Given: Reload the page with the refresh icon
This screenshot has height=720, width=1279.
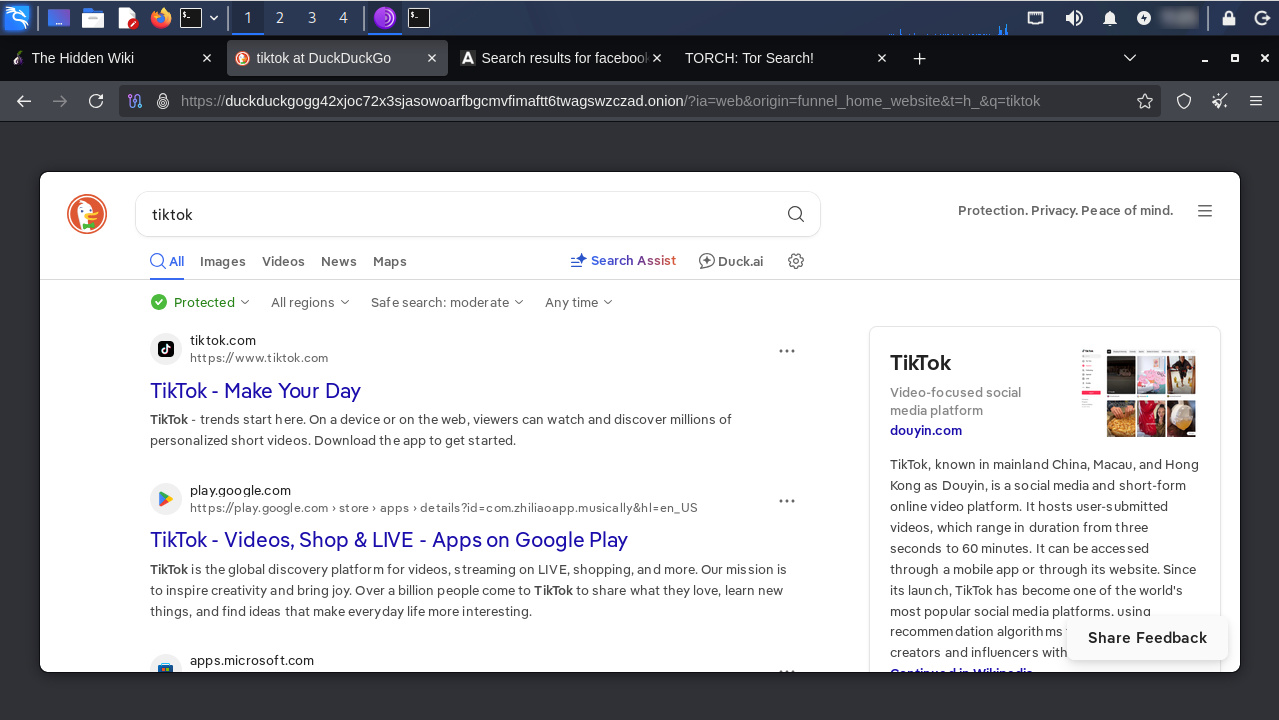Looking at the screenshot, I should [96, 101].
